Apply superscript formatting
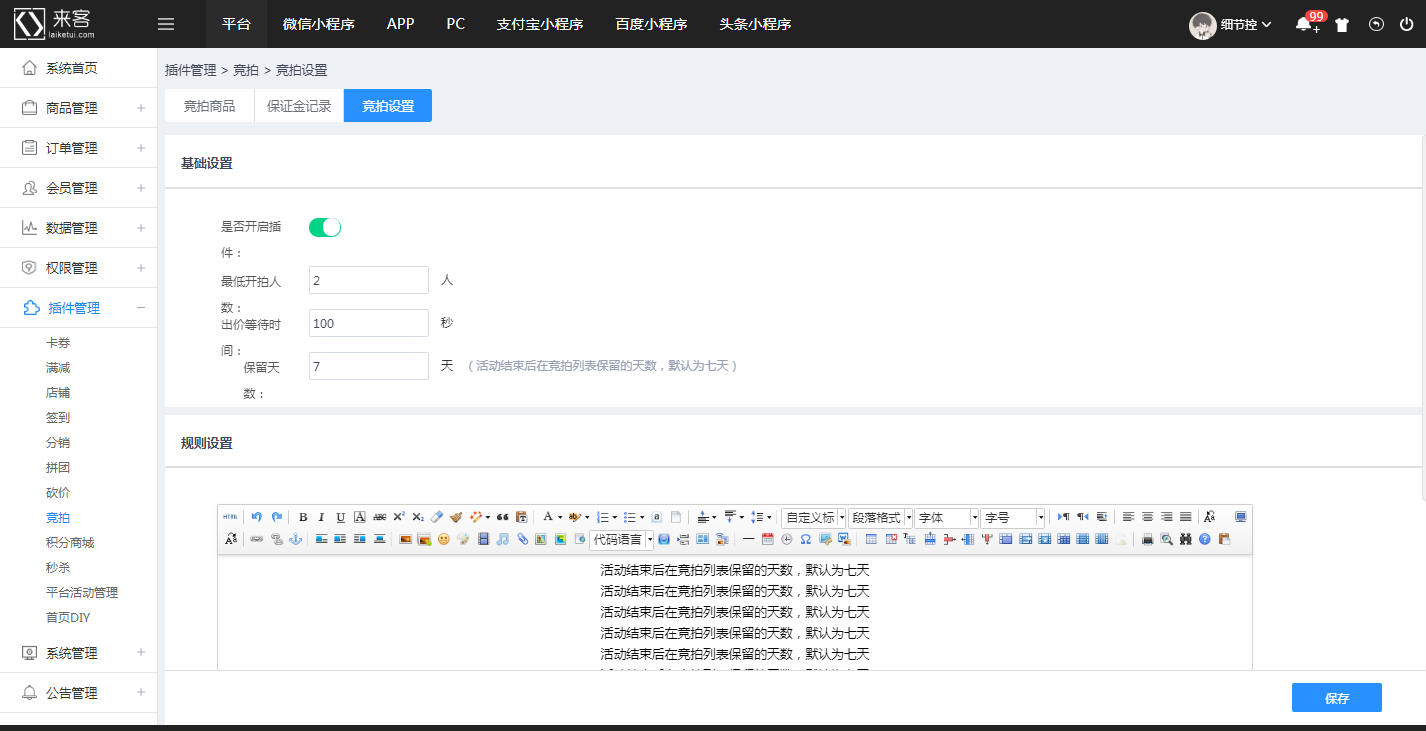1426x731 pixels. click(398, 517)
